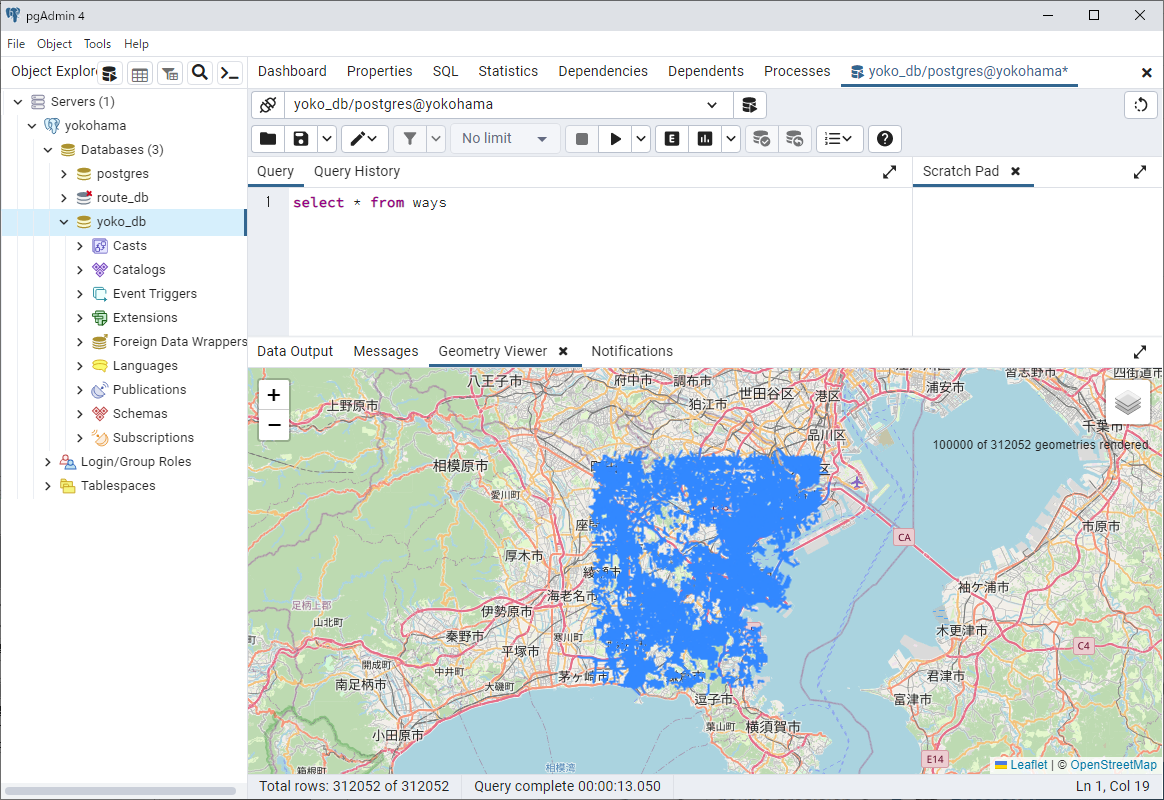The image size is (1164, 800).
Task: Open the PSQL Tool in Object Explorer
Action: coord(230,72)
